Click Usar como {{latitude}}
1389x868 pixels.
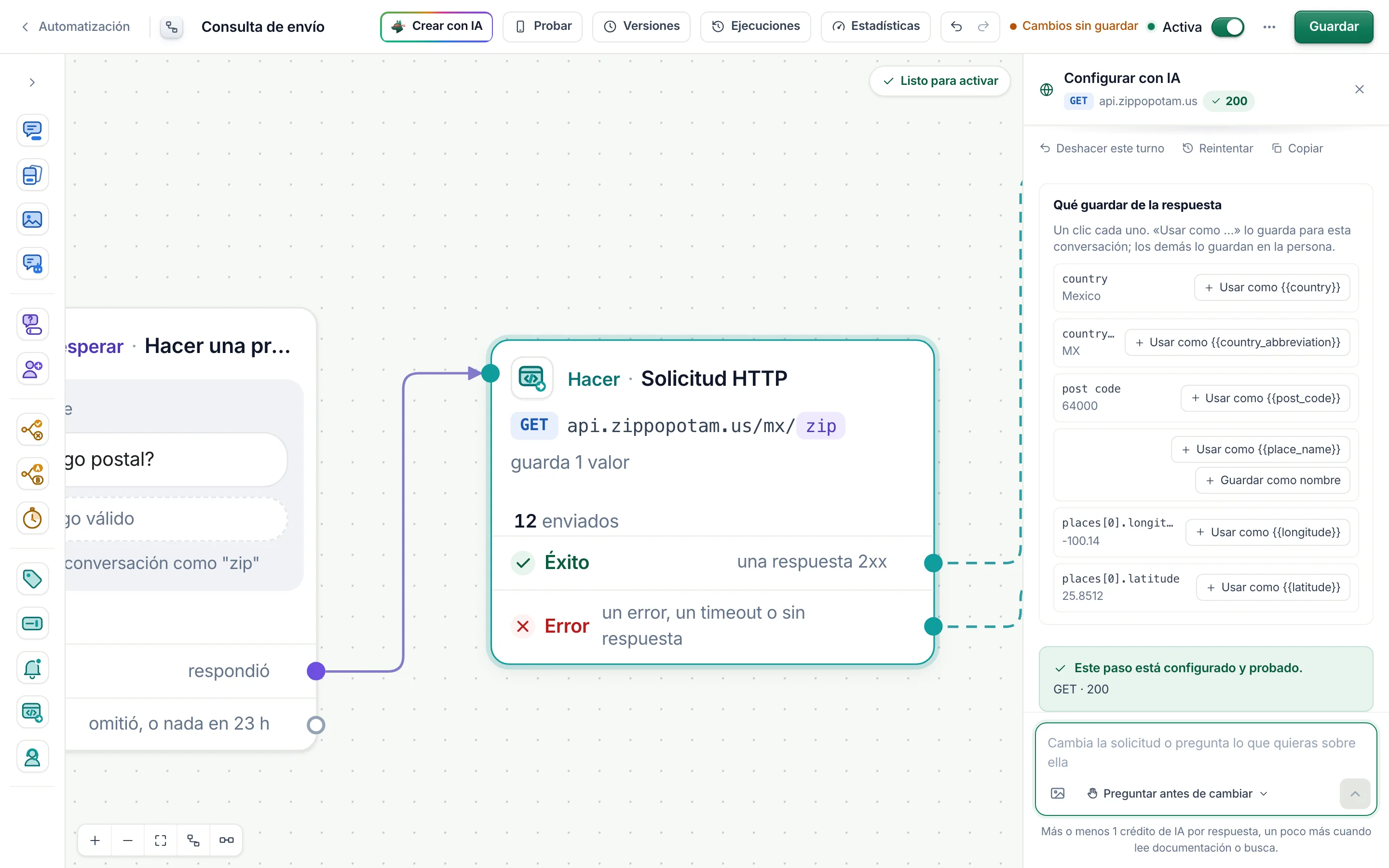1273,587
